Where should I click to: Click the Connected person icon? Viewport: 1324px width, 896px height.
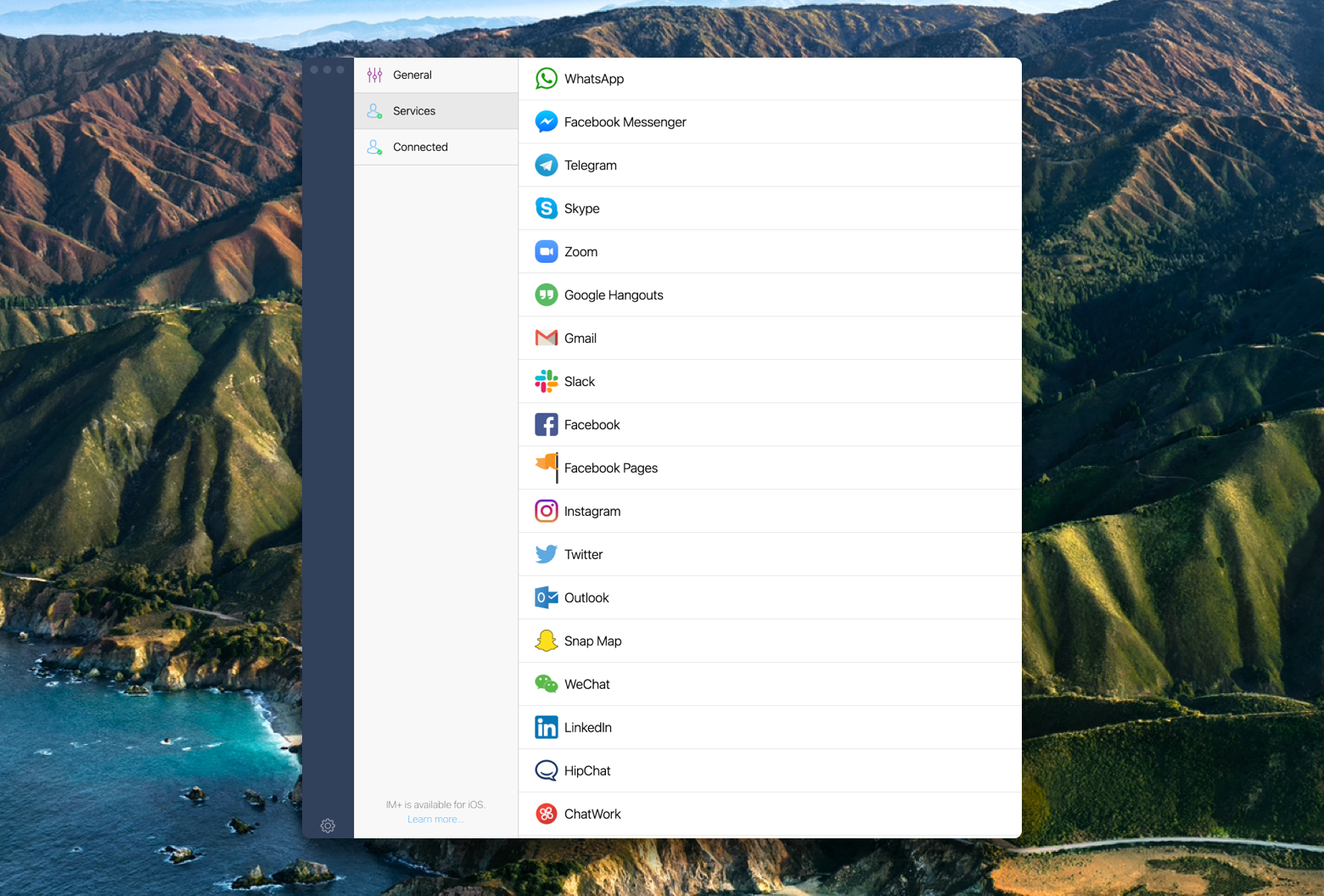(374, 148)
